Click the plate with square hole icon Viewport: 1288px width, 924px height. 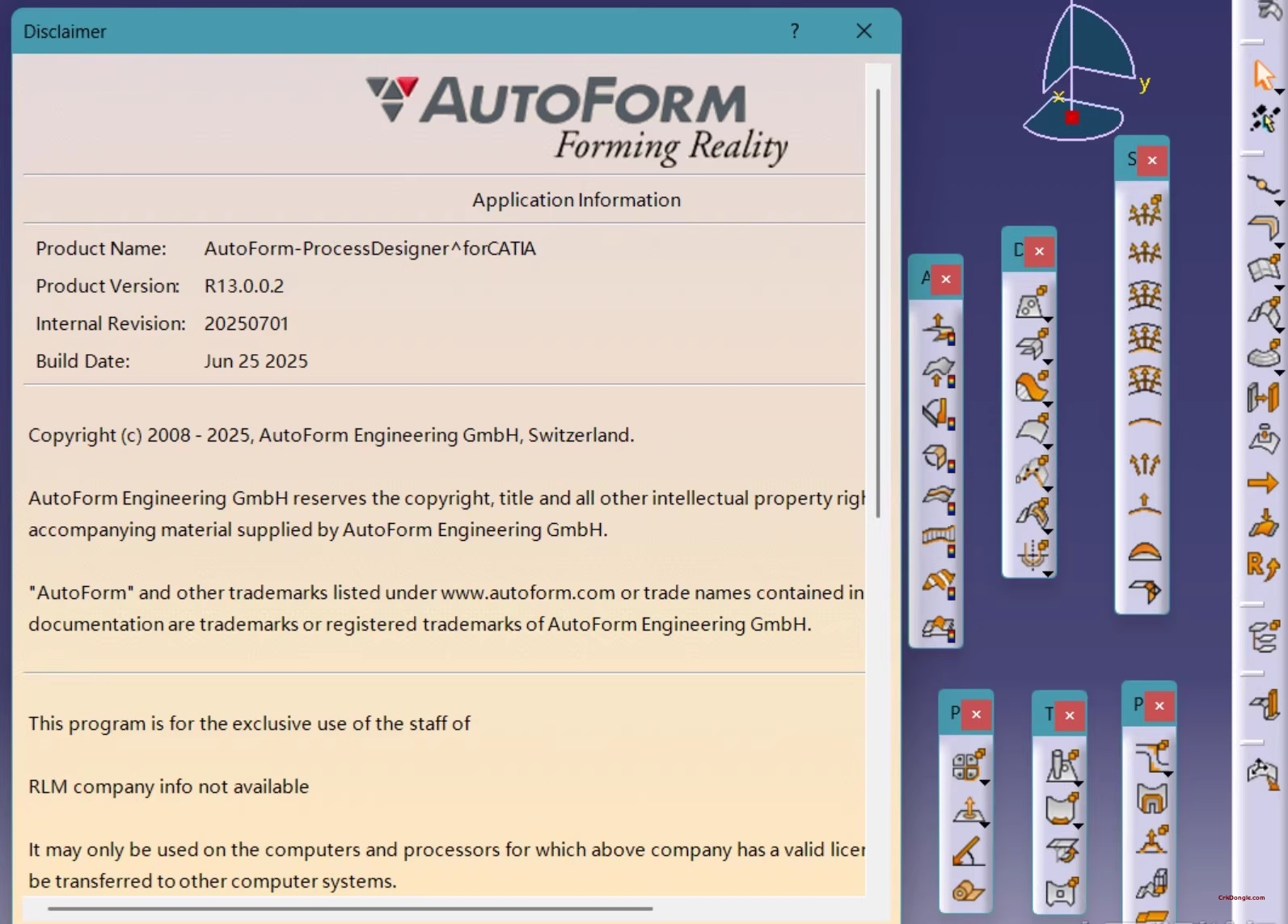(1062, 892)
